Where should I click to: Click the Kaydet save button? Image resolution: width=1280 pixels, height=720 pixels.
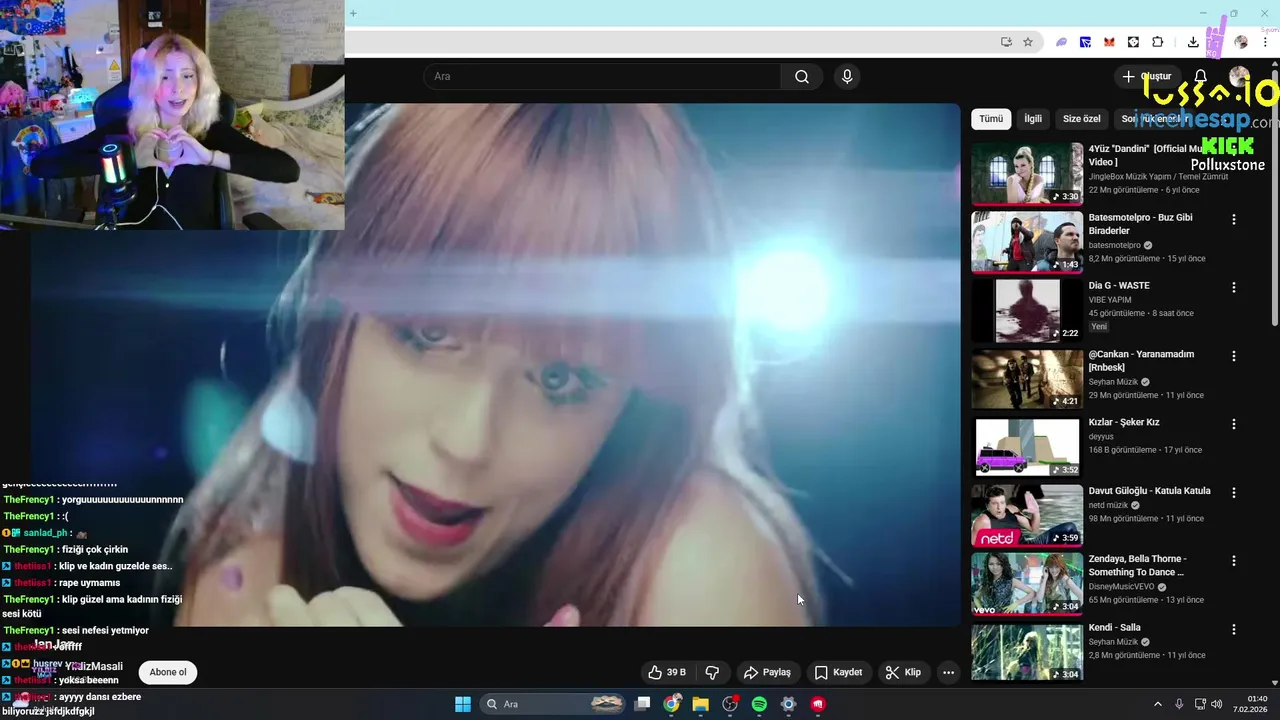838,672
